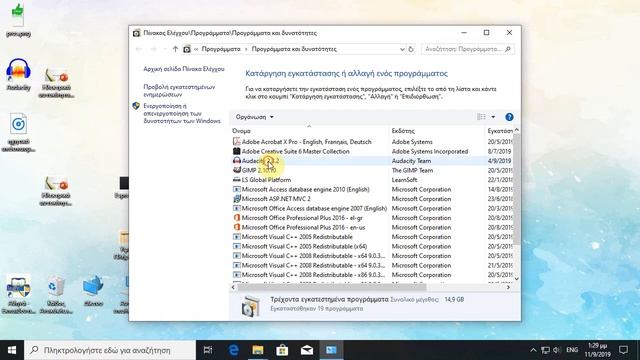Click scroll down arrow of program list
The width and height of the screenshot is (640, 360).
pos(516,279)
